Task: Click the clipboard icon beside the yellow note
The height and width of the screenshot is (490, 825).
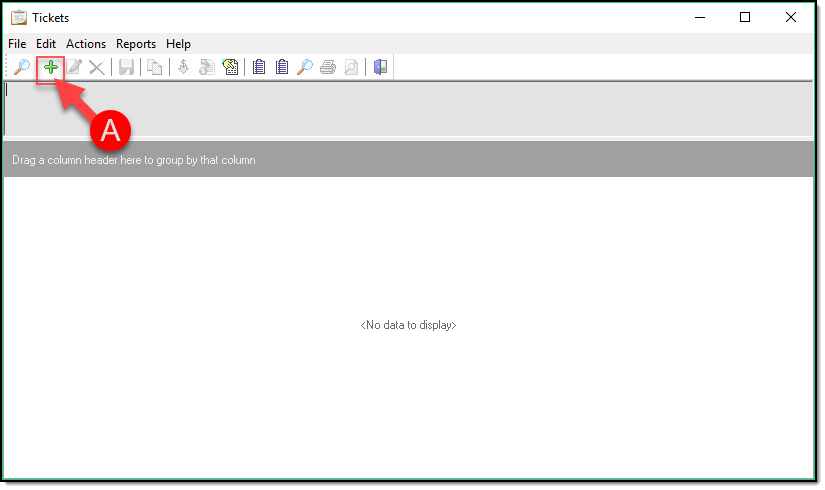Action: (259, 67)
